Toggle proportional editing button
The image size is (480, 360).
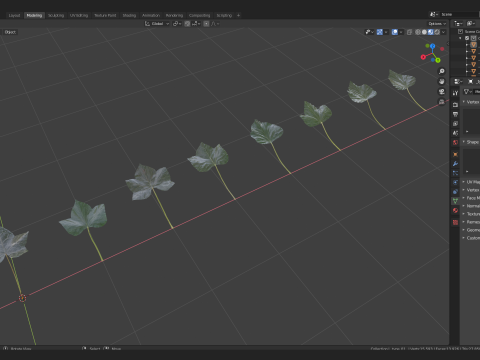click(206, 24)
